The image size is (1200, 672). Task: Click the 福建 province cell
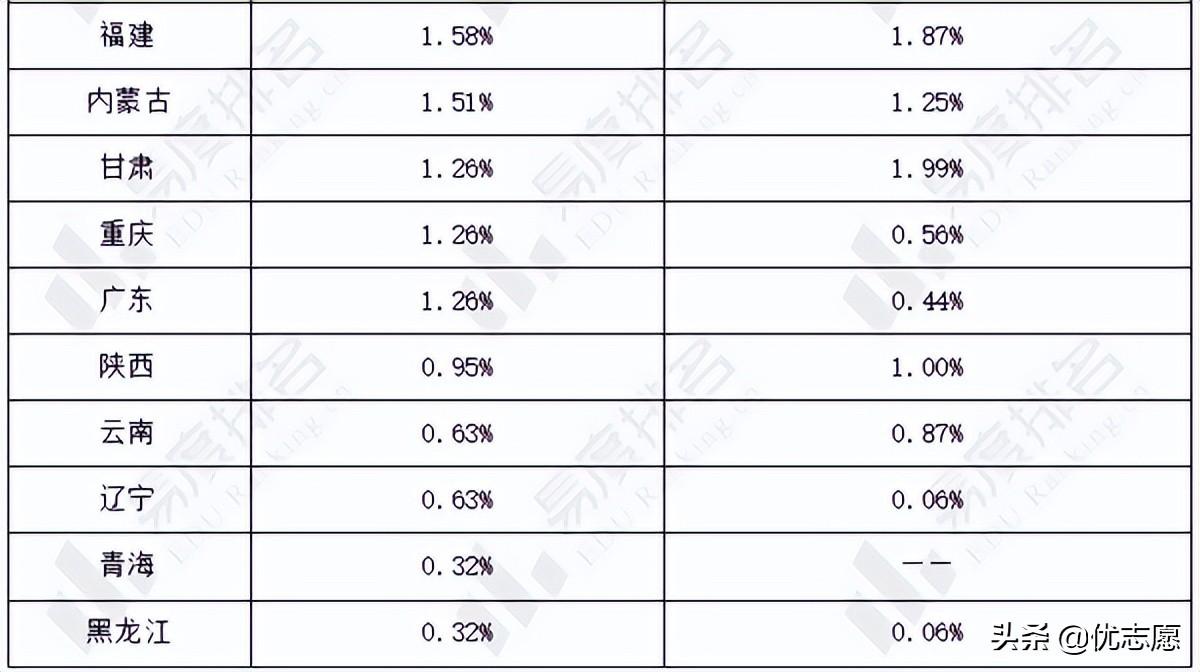(x=127, y=37)
